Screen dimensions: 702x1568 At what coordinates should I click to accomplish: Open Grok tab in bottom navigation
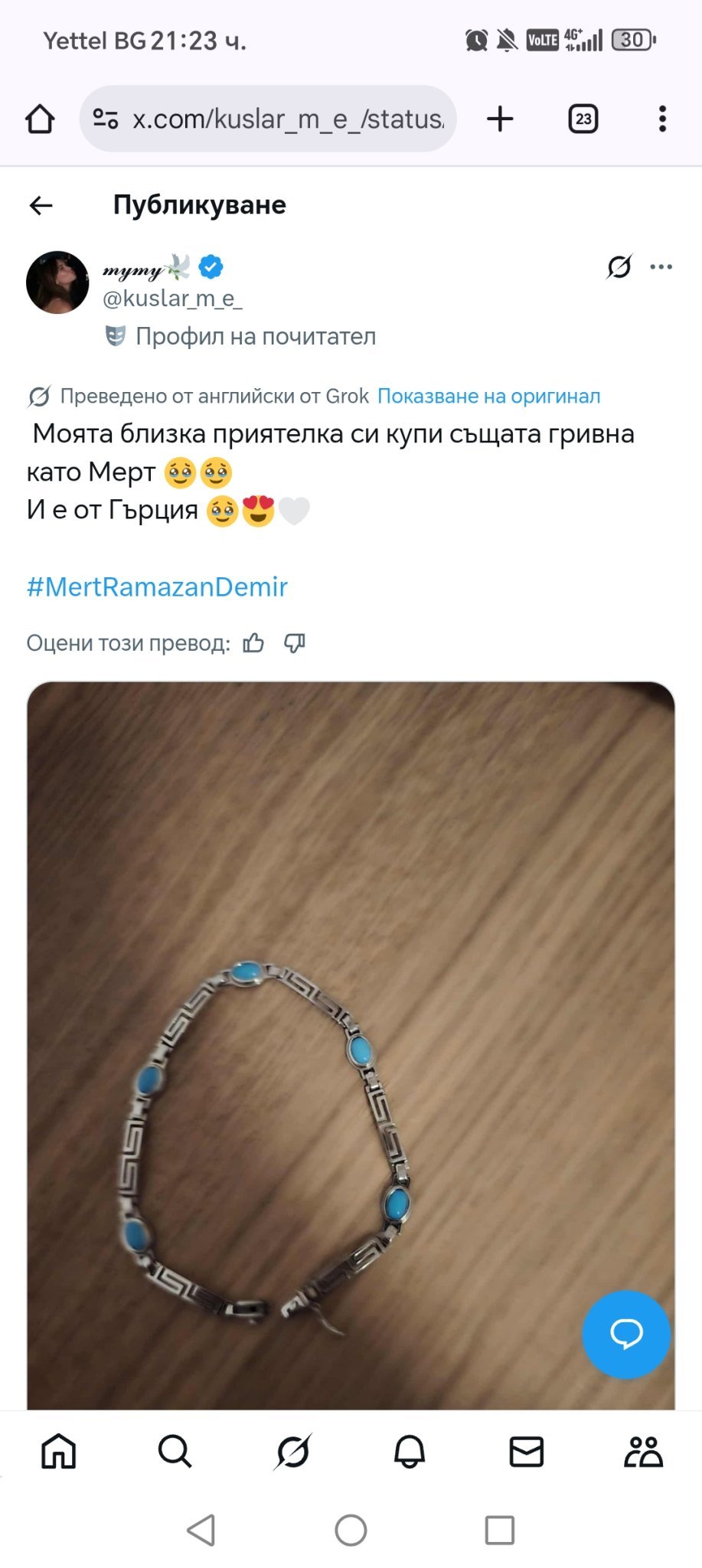(x=292, y=1451)
